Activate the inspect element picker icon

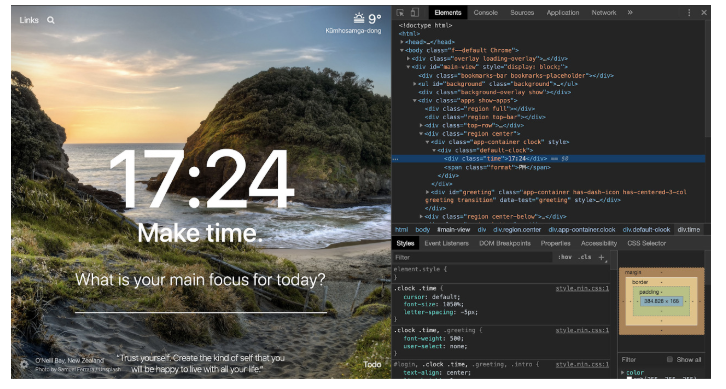coord(401,13)
